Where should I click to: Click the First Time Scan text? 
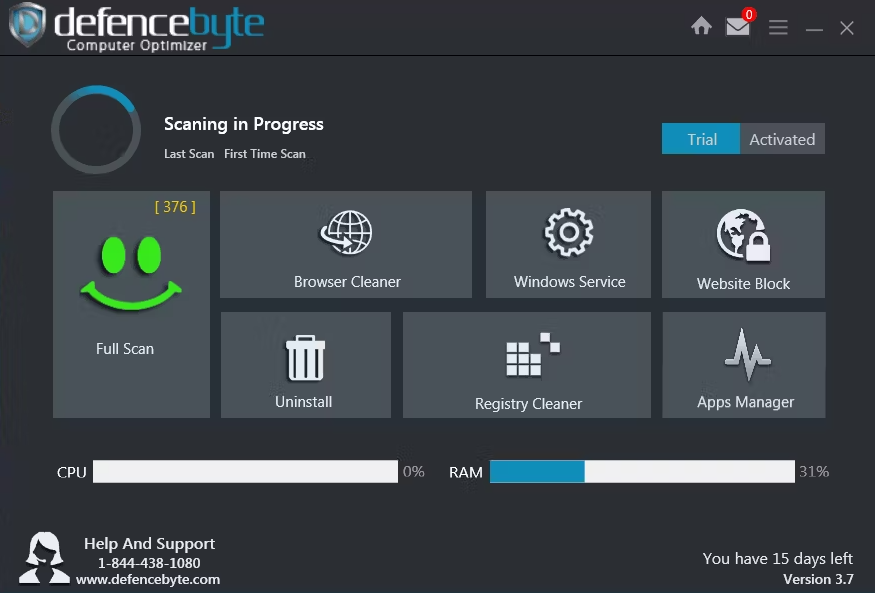(x=265, y=154)
